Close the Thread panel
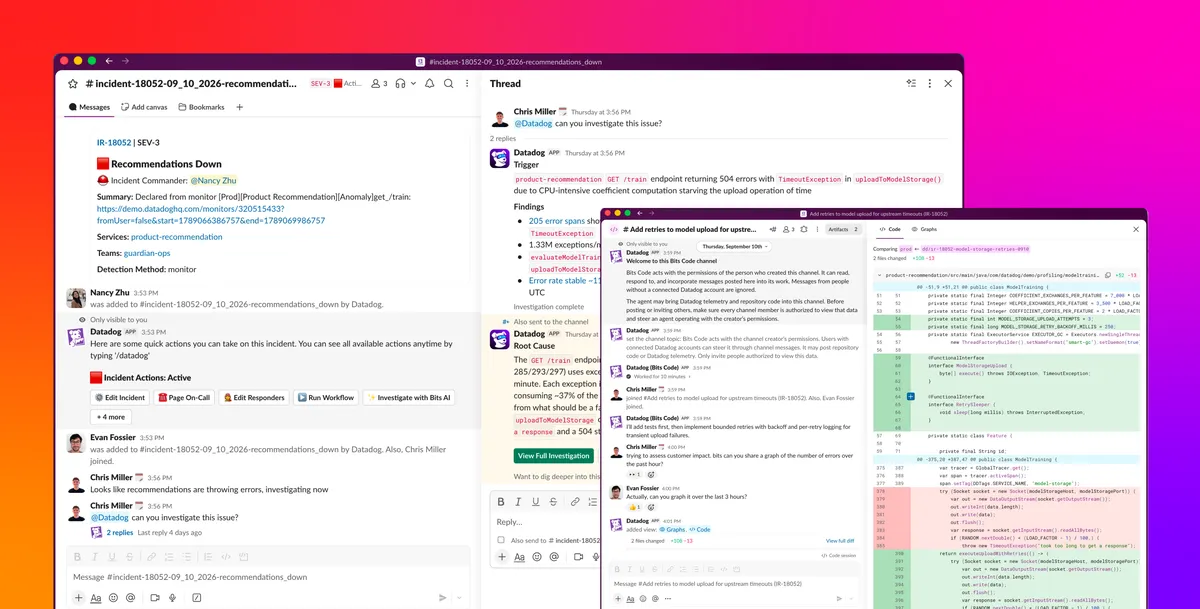Viewport: 1200px width, 609px height. 948,84
